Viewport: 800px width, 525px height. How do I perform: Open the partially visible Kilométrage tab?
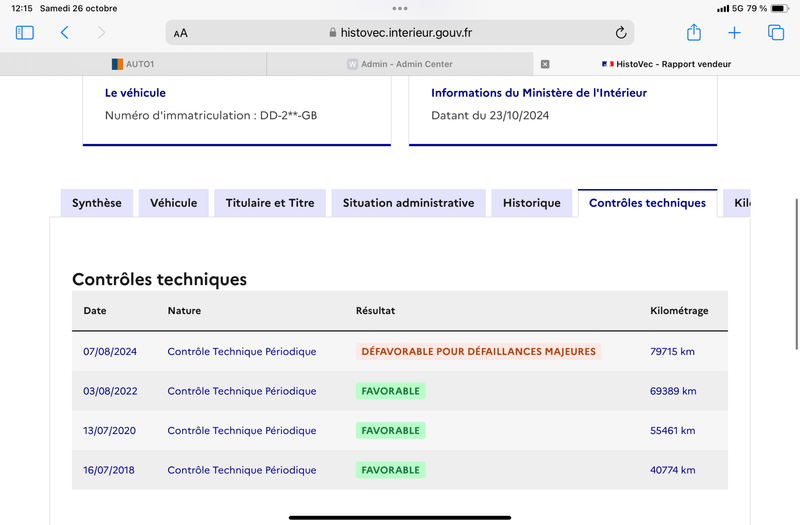pyautogui.click(x=737, y=203)
